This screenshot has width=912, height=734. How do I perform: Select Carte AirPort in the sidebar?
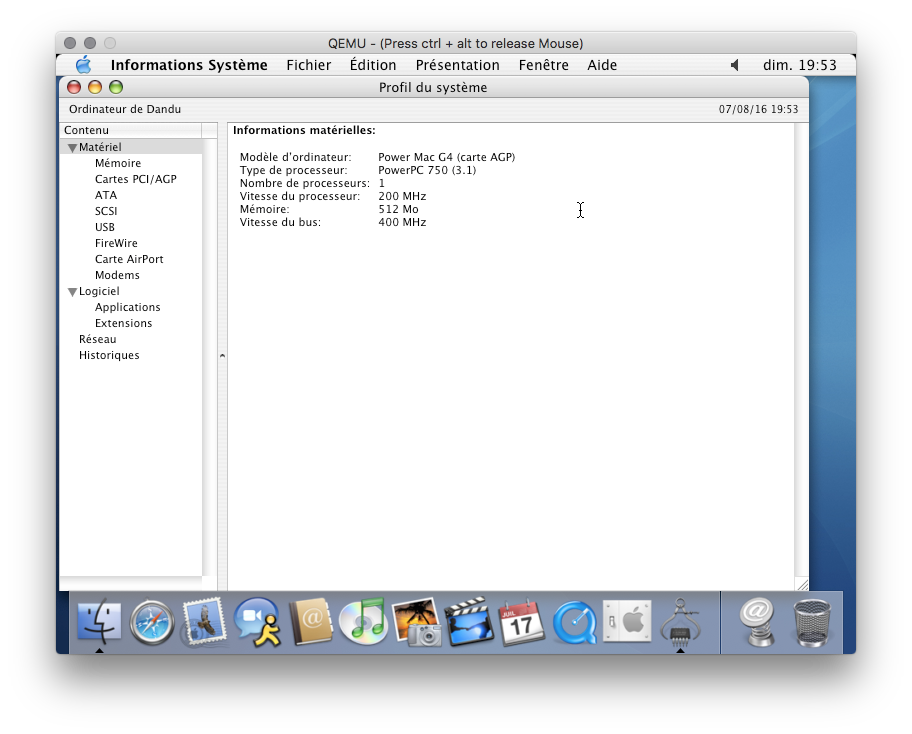pyautogui.click(x=129, y=259)
